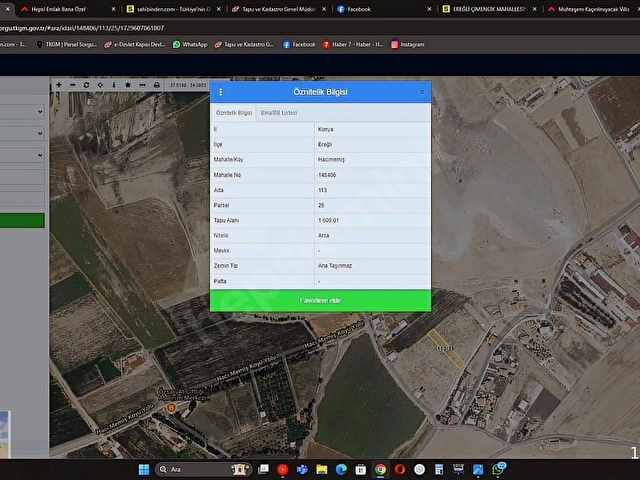
Task: Select the Arsa value in Nitelik row
Action: 323,236
